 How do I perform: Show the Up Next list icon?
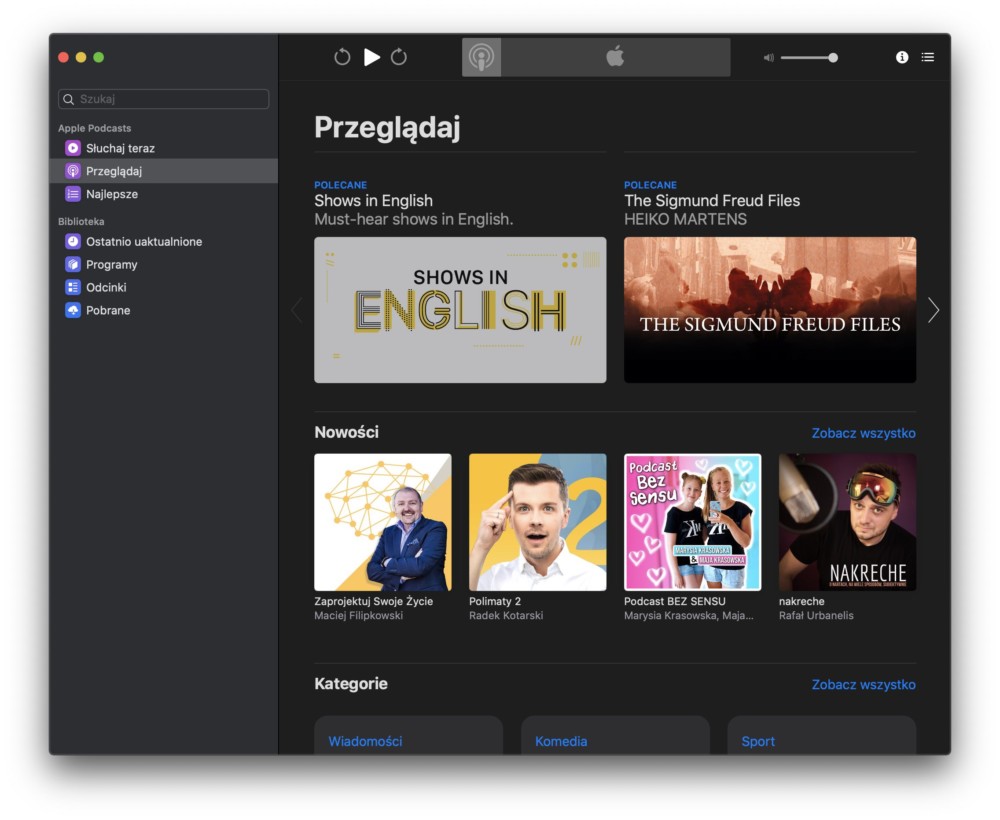tap(928, 57)
